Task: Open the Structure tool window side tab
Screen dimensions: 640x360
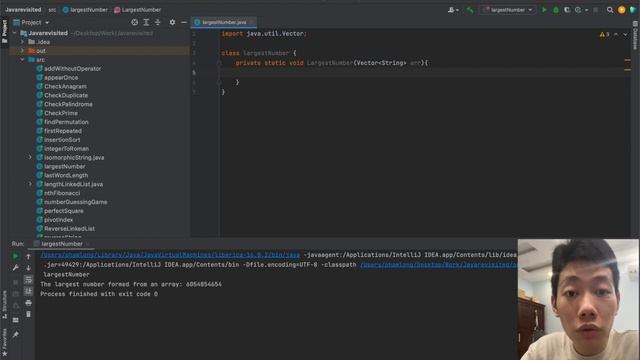Action: [x=4, y=304]
